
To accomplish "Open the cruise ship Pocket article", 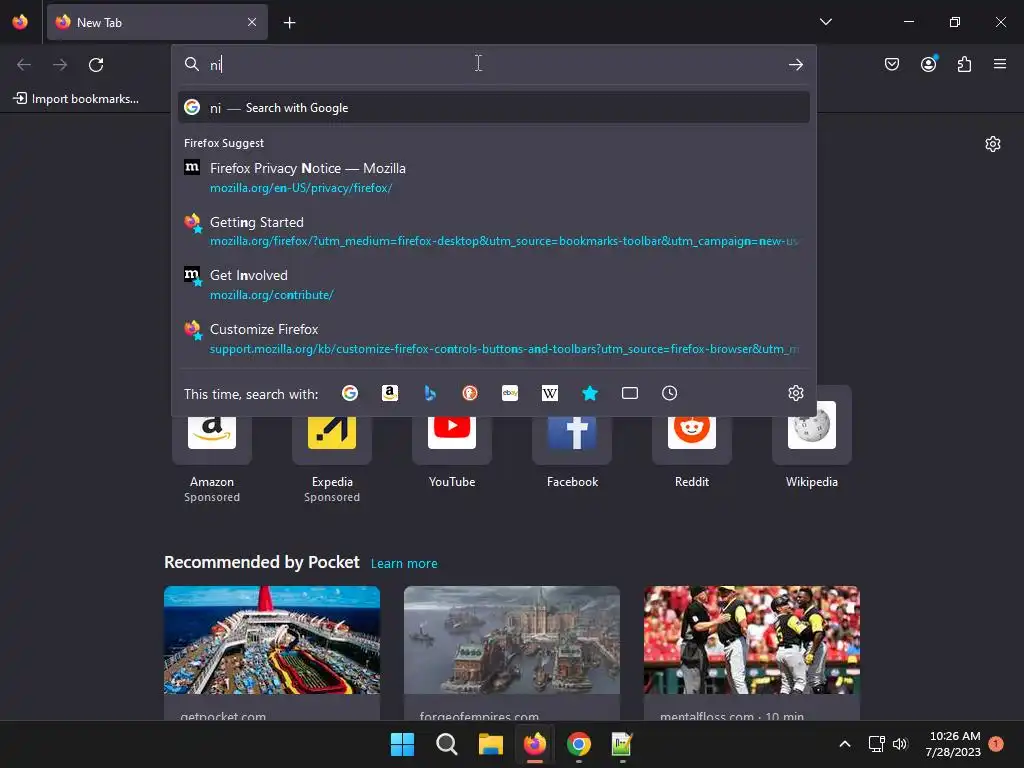I will [x=272, y=653].
